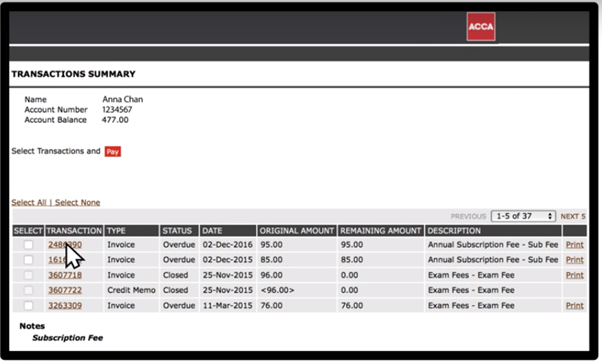602x362 pixels.
Task: Click the 76.00 remaining amount
Action: pos(352,306)
